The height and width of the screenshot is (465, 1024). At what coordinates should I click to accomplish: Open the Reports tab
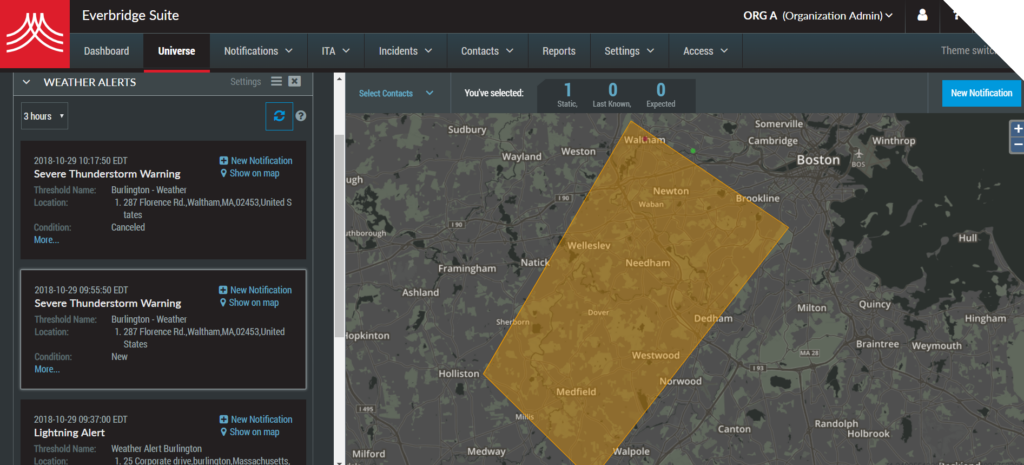[559, 51]
